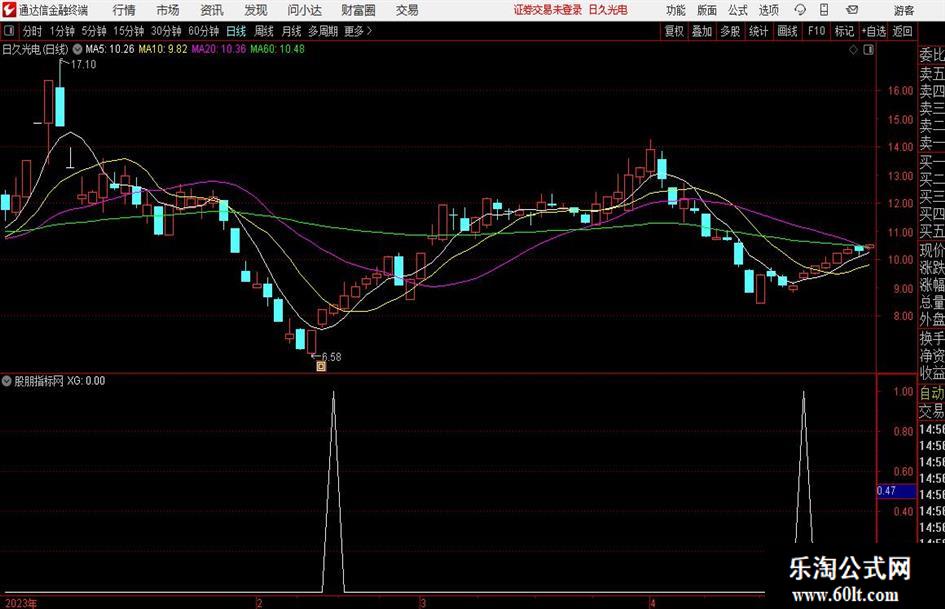Open the 公式 menu

tap(738, 10)
